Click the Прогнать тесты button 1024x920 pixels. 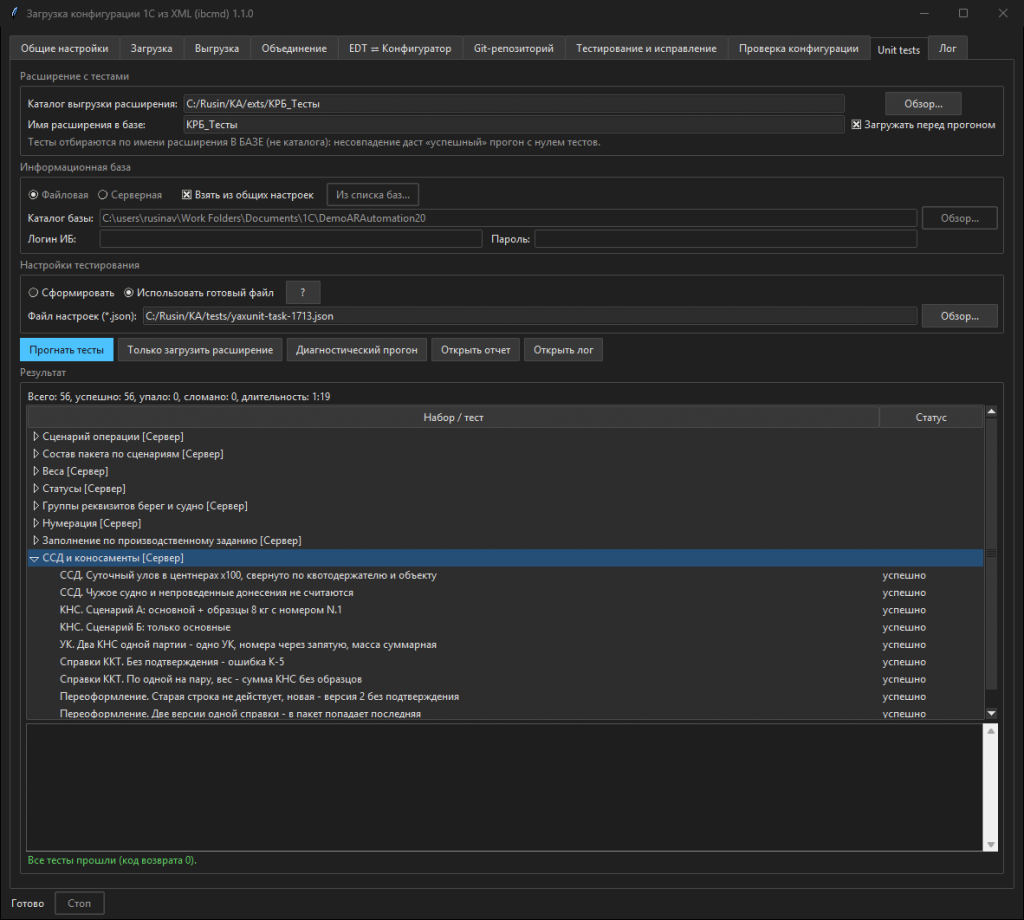click(67, 350)
